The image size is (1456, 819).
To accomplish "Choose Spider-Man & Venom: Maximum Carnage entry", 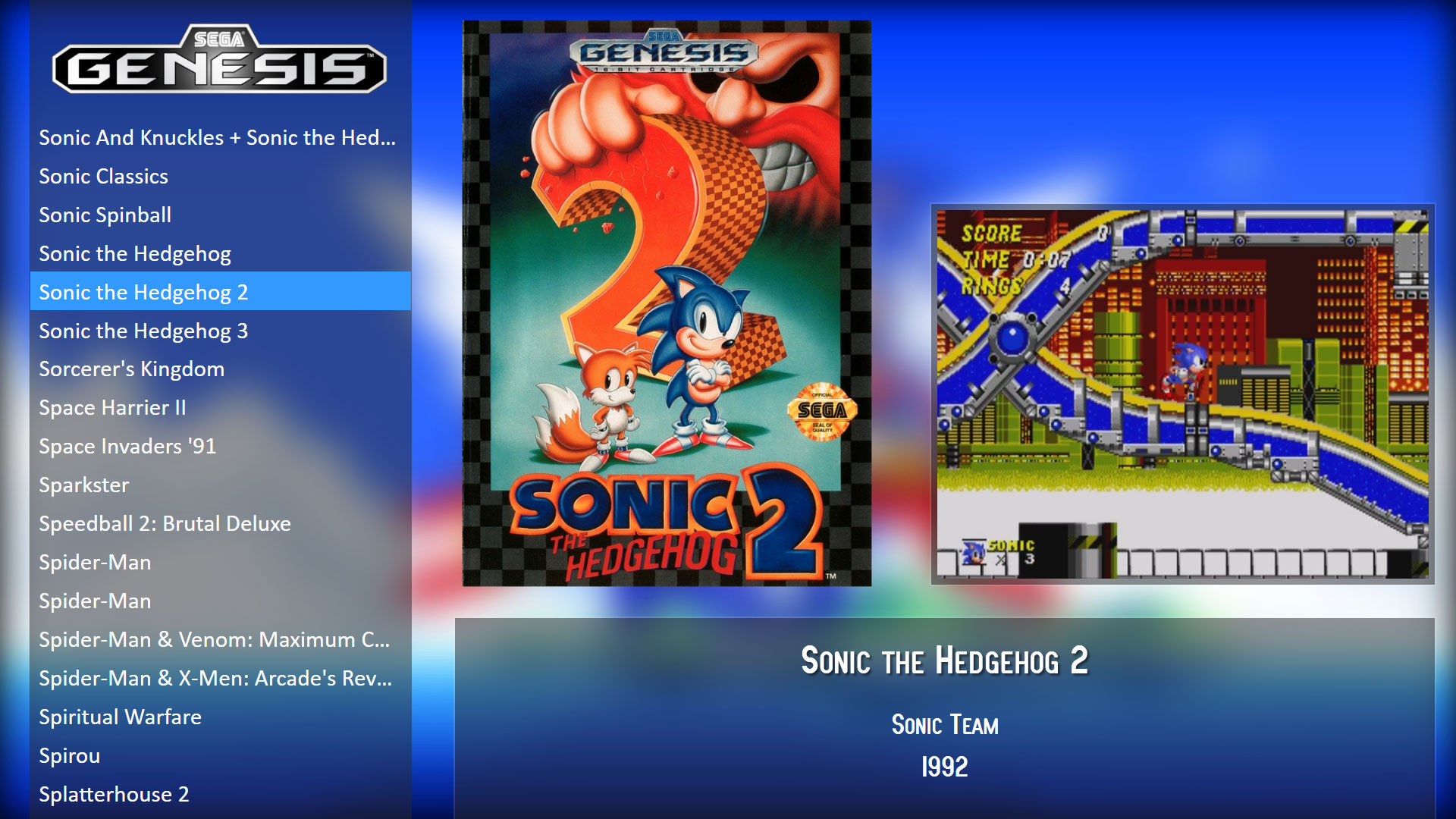I will pyautogui.click(x=220, y=639).
